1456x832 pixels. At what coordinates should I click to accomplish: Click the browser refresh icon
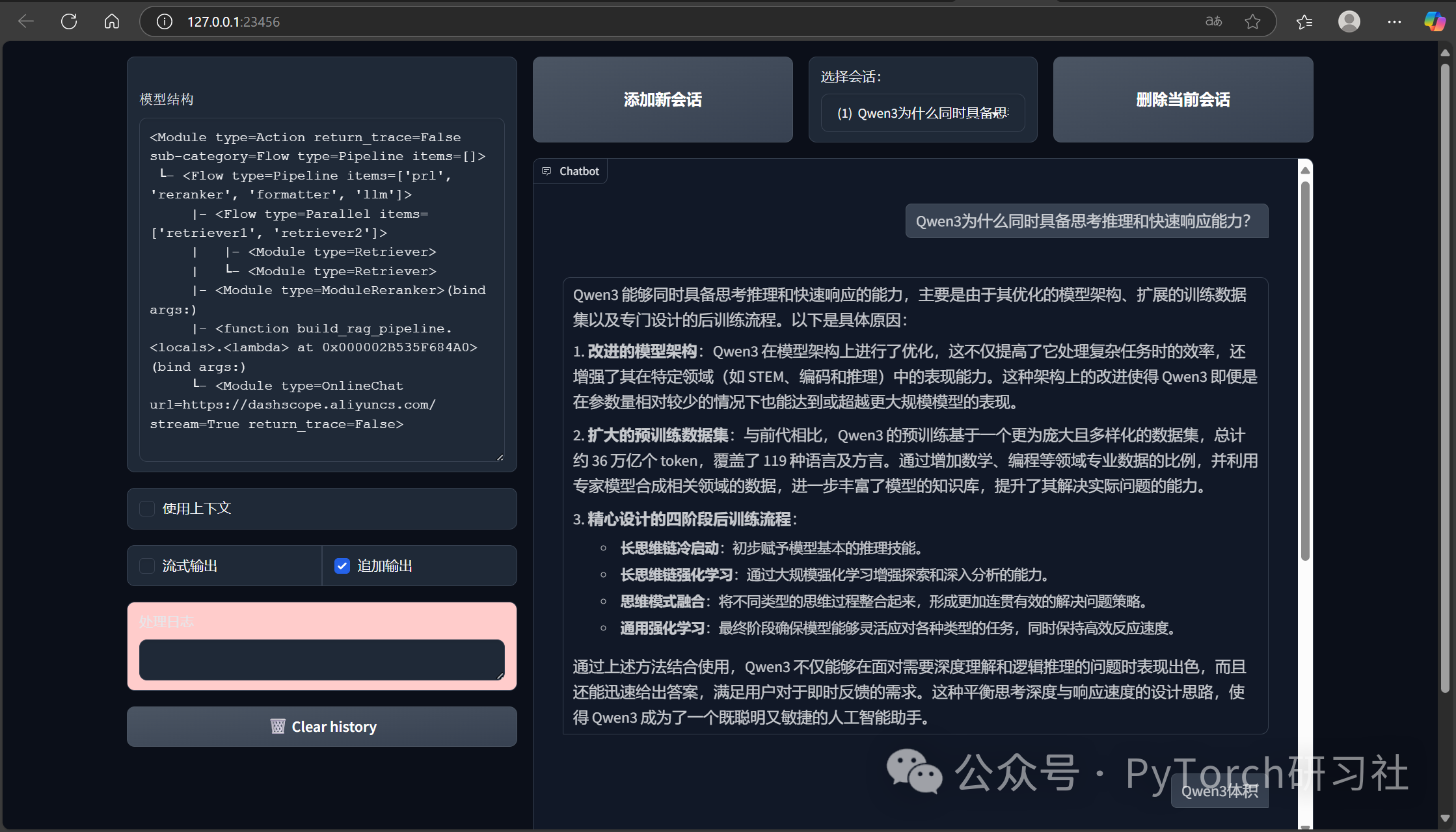click(x=69, y=21)
